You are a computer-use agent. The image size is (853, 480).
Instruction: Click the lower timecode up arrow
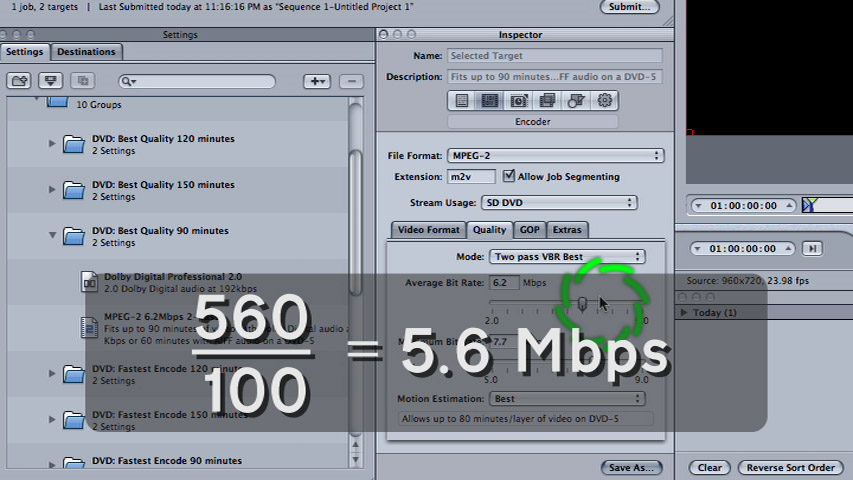click(788, 249)
